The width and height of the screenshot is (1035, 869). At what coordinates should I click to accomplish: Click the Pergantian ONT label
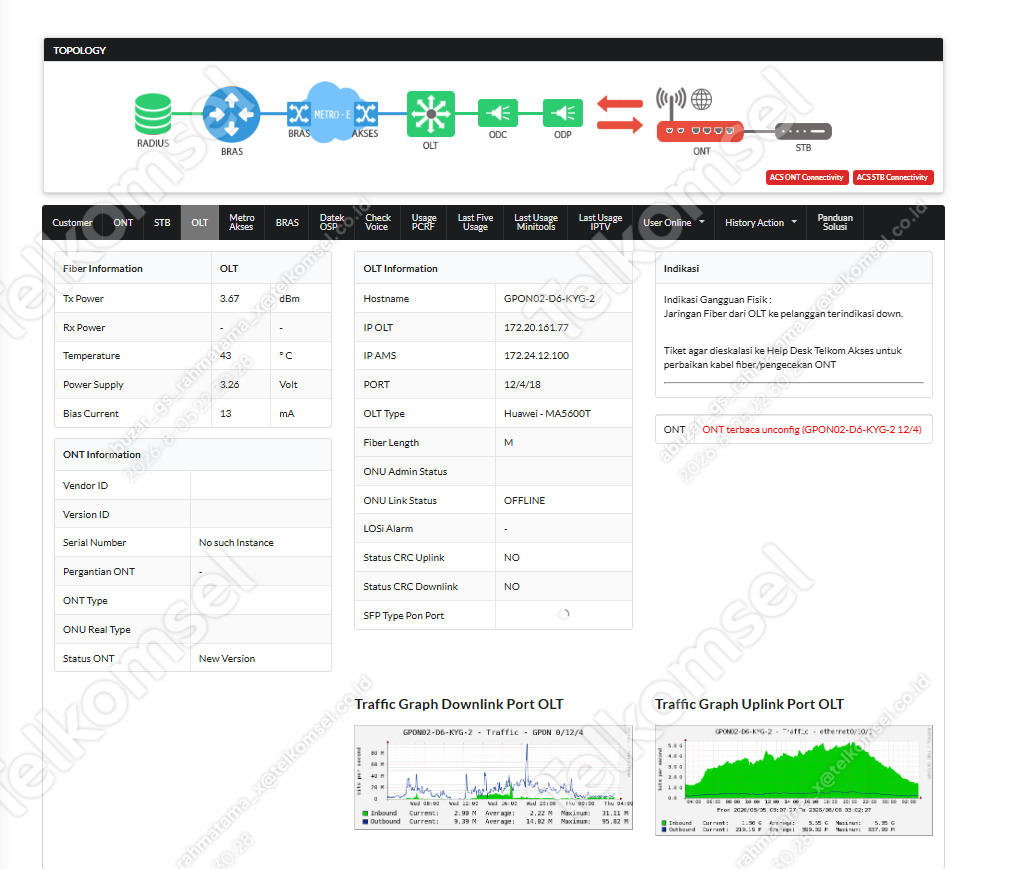tap(99, 572)
